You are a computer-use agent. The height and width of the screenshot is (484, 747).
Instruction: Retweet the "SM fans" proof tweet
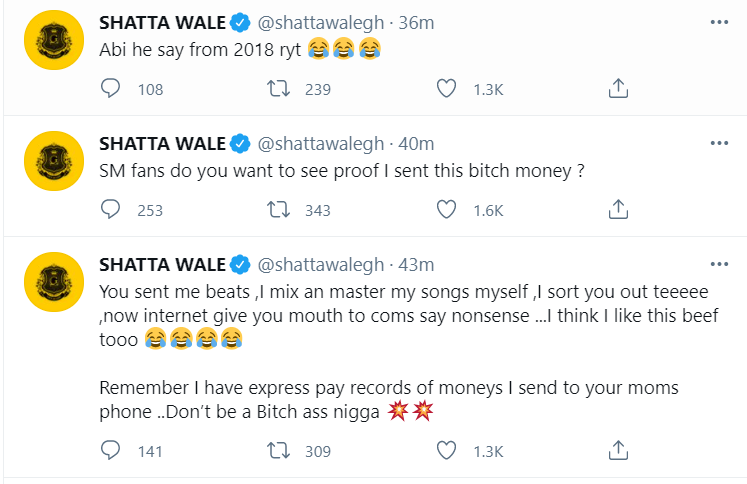click(281, 209)
